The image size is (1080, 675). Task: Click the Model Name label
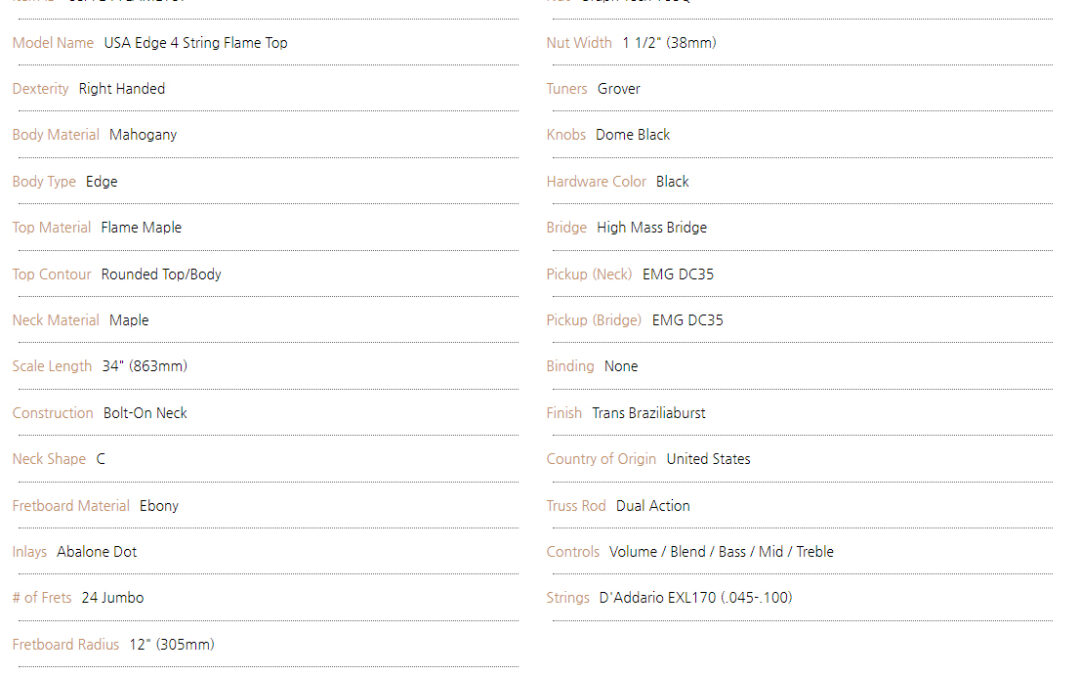point(53,43)
